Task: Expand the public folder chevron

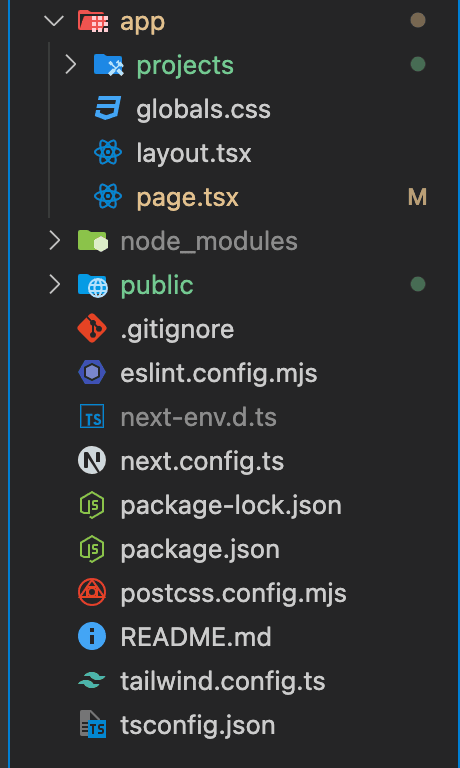Action: 54,285
